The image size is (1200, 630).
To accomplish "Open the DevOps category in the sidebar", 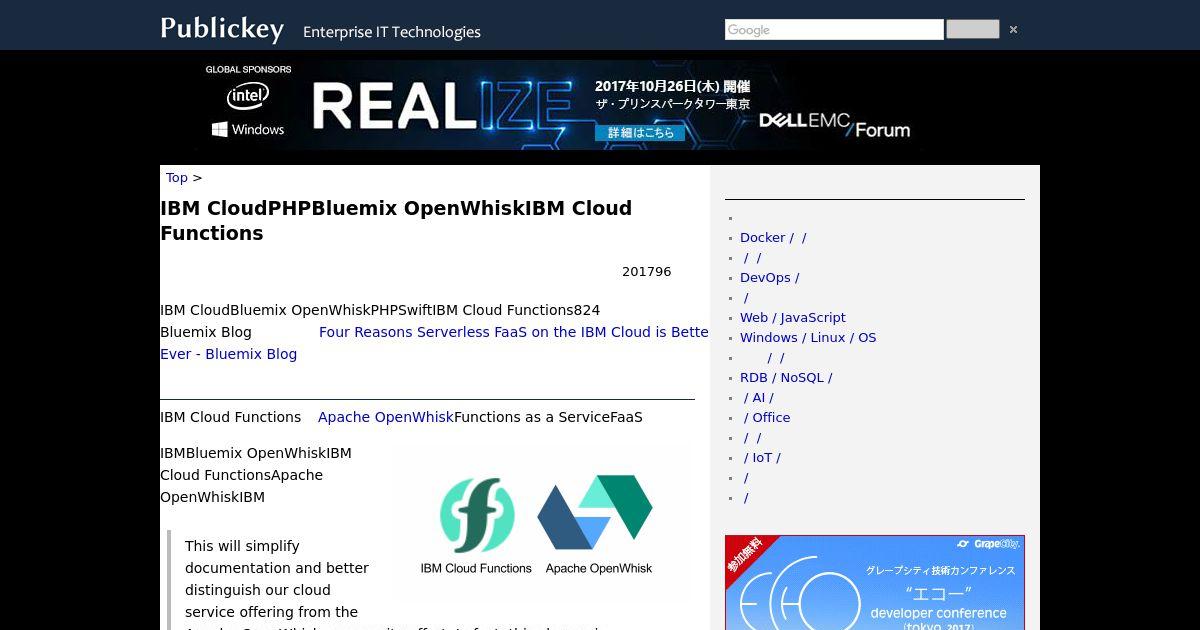I will pyautogui.click(x=769, y=278).
